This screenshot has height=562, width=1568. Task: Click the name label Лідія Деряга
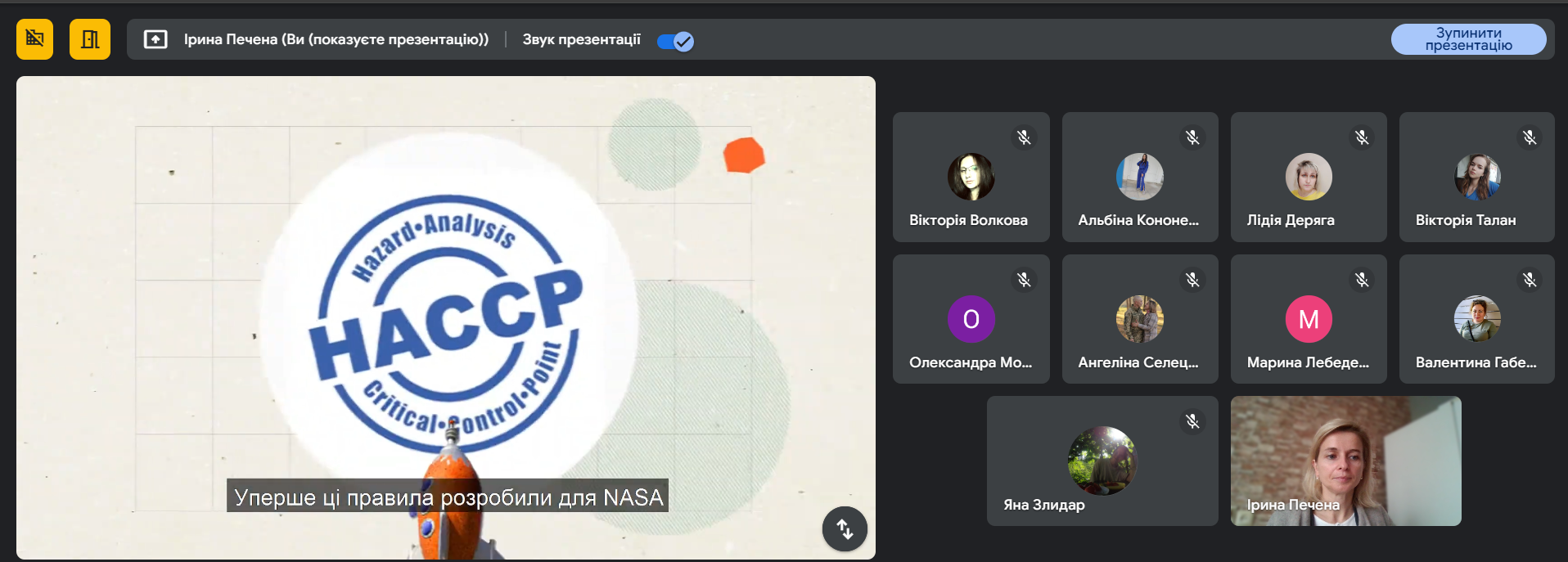[x=1291, y=220]
